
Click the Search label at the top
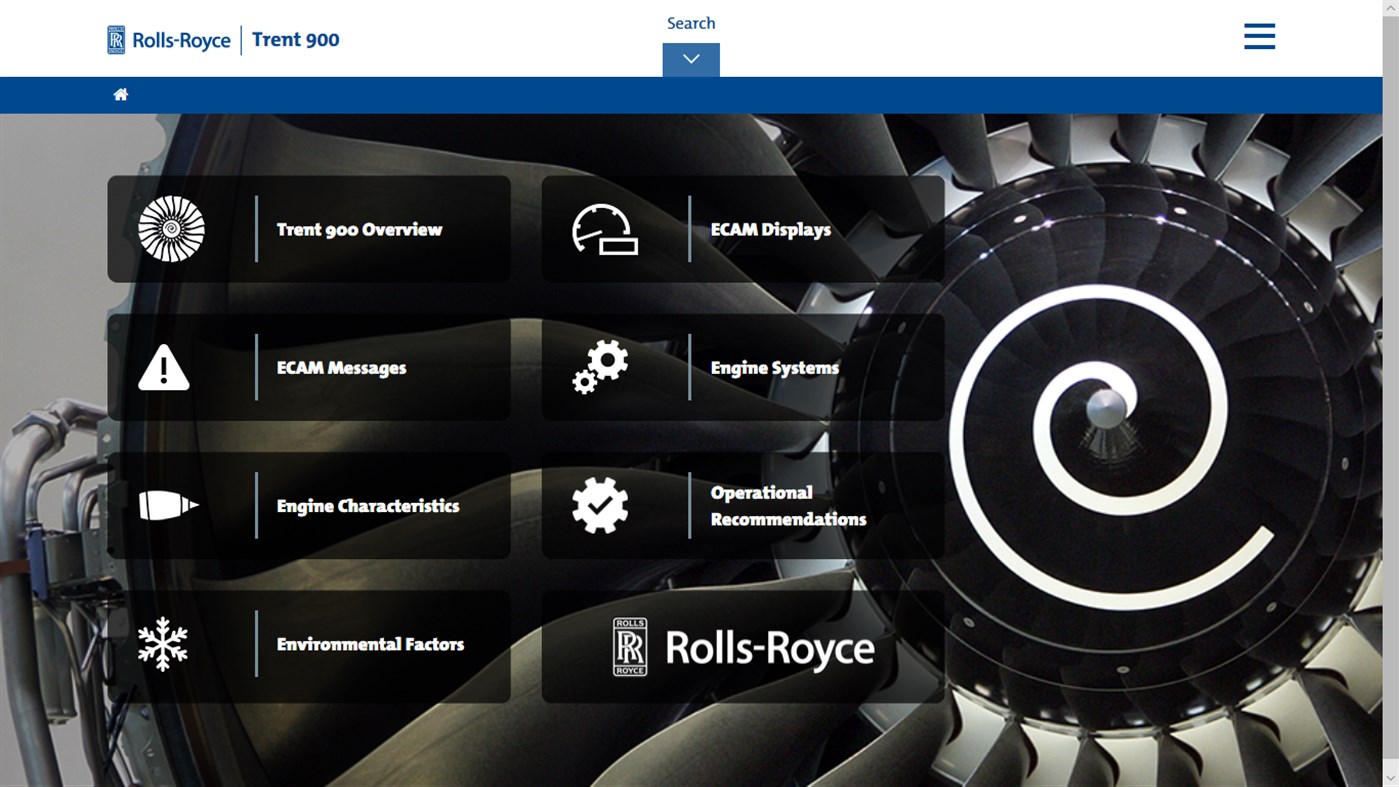(x=690, y=21)
